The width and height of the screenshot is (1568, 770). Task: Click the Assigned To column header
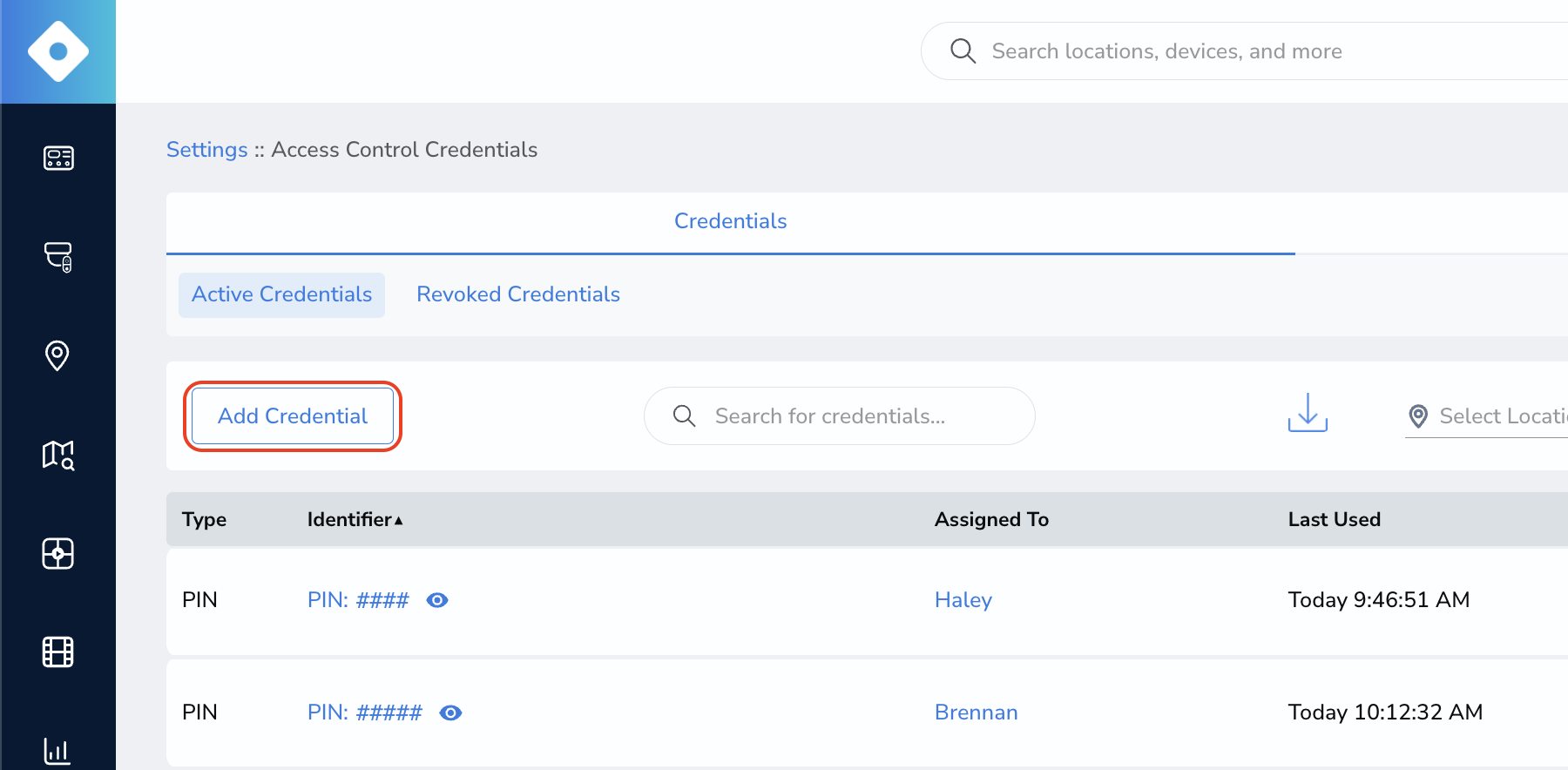tap(991, 519)
